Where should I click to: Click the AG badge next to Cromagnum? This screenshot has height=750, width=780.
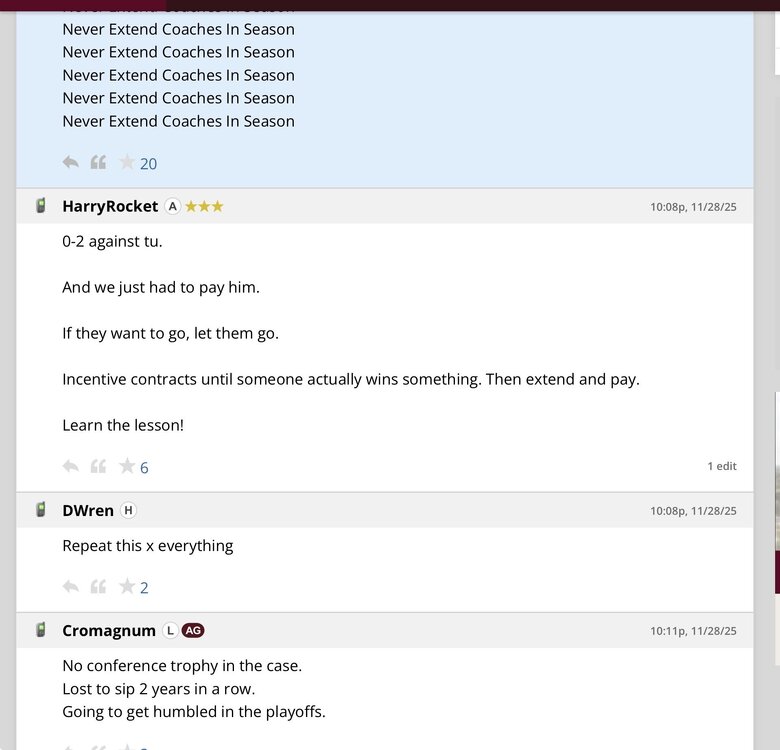click(193, 630)
